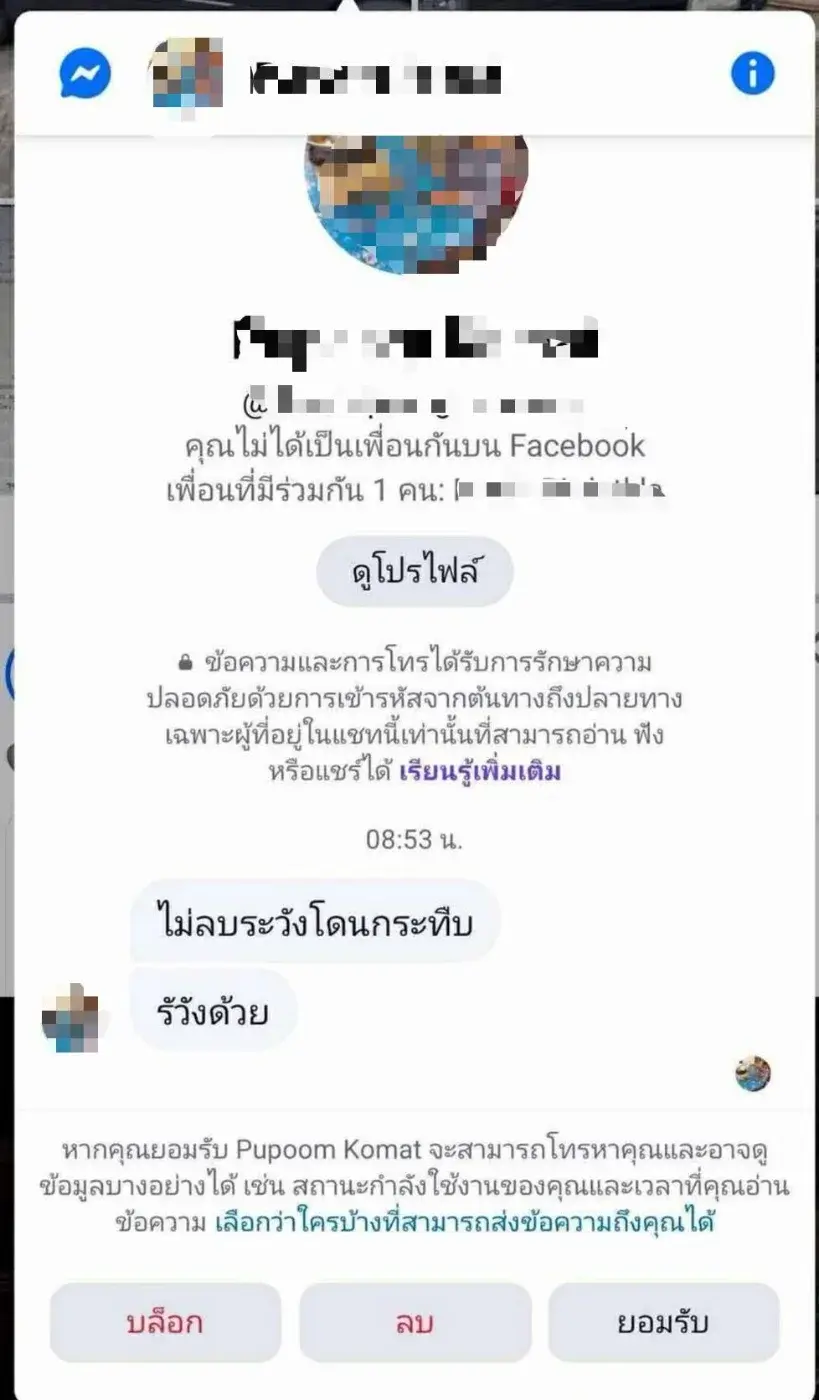Tap the small read-receipt avatar at right

click(753, 1074)
